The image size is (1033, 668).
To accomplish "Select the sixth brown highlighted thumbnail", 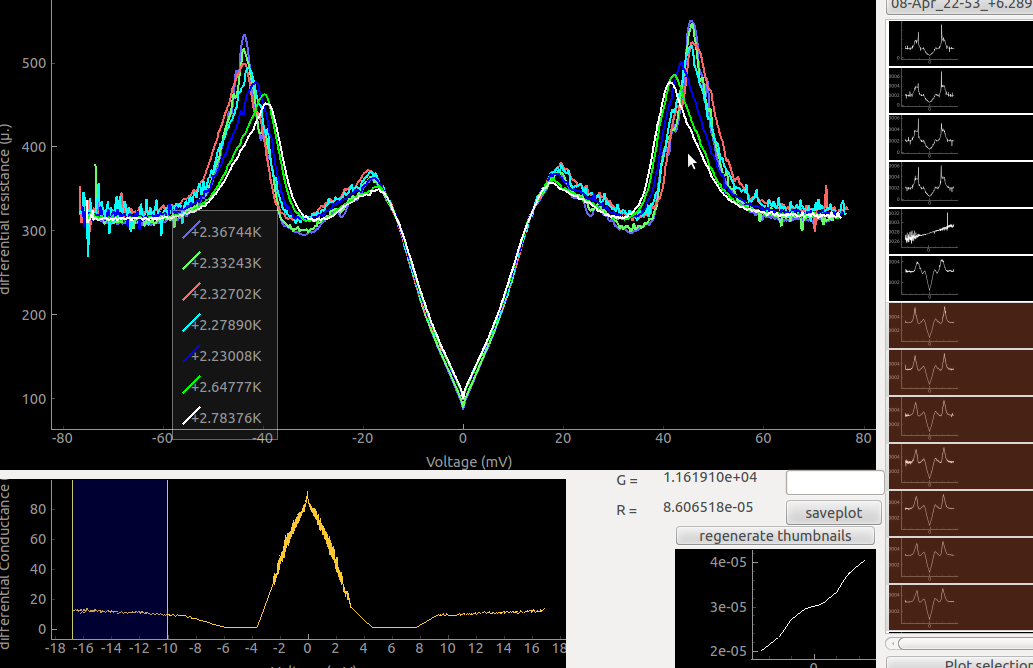I will click(x=961, y=560).
